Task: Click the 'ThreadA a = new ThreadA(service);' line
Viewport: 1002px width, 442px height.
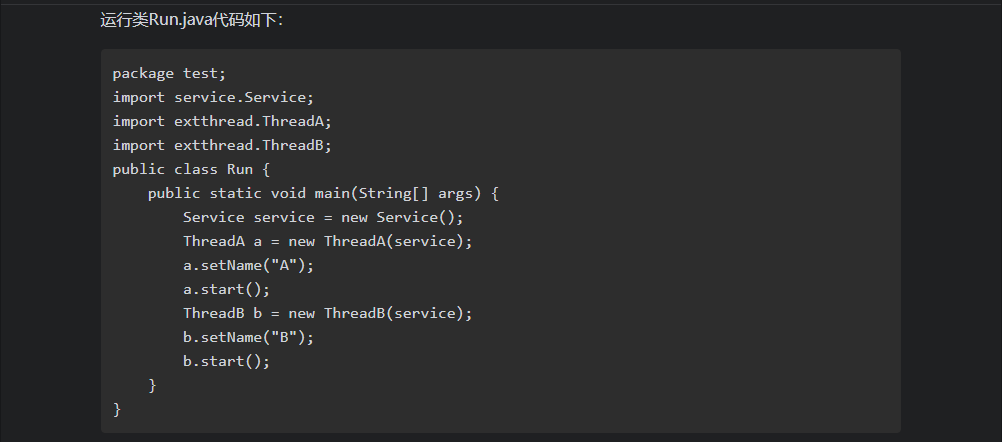Action: pos(327,241)
